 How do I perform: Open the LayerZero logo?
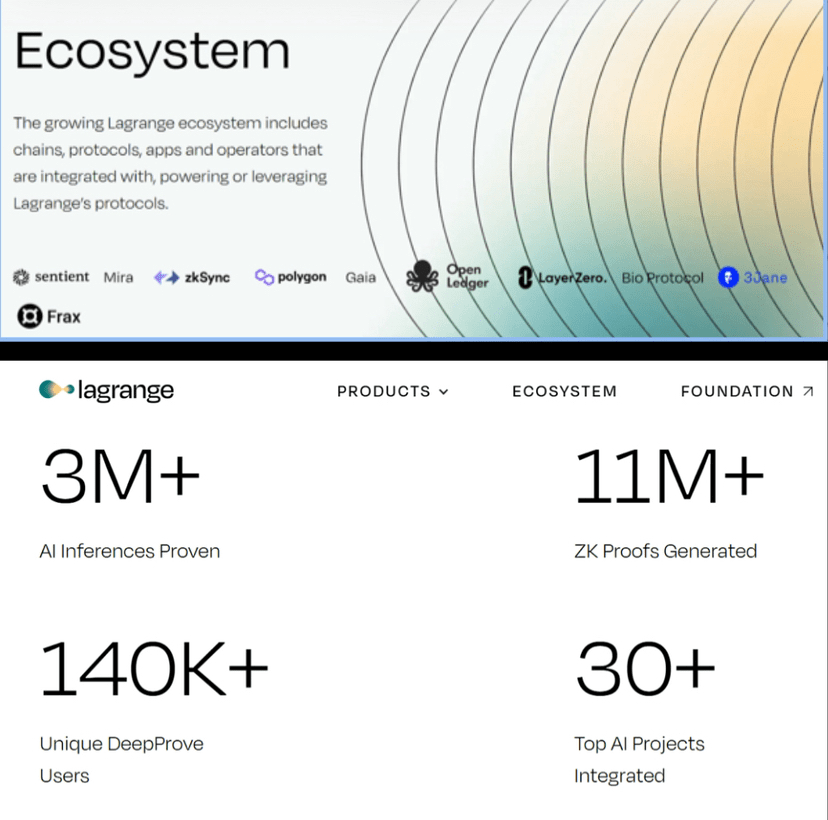click(x=562, y=277)
